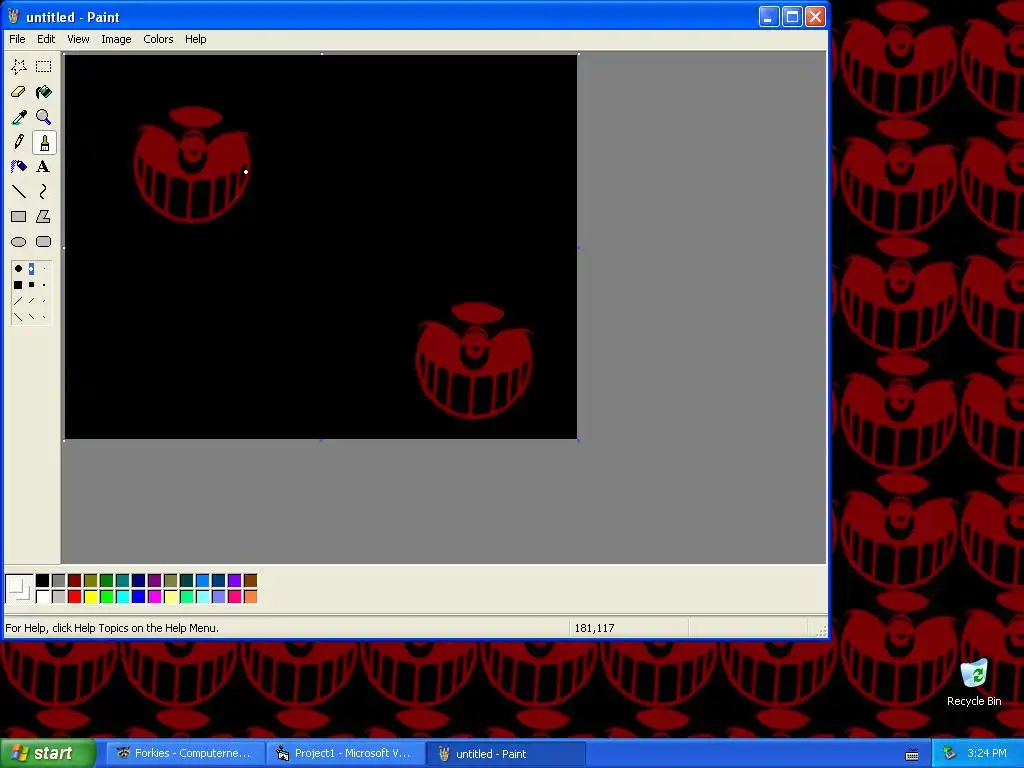Viewport: 1024px width, 768px height.
Task: Open the Image menu
Action: [x=116, y=39]
